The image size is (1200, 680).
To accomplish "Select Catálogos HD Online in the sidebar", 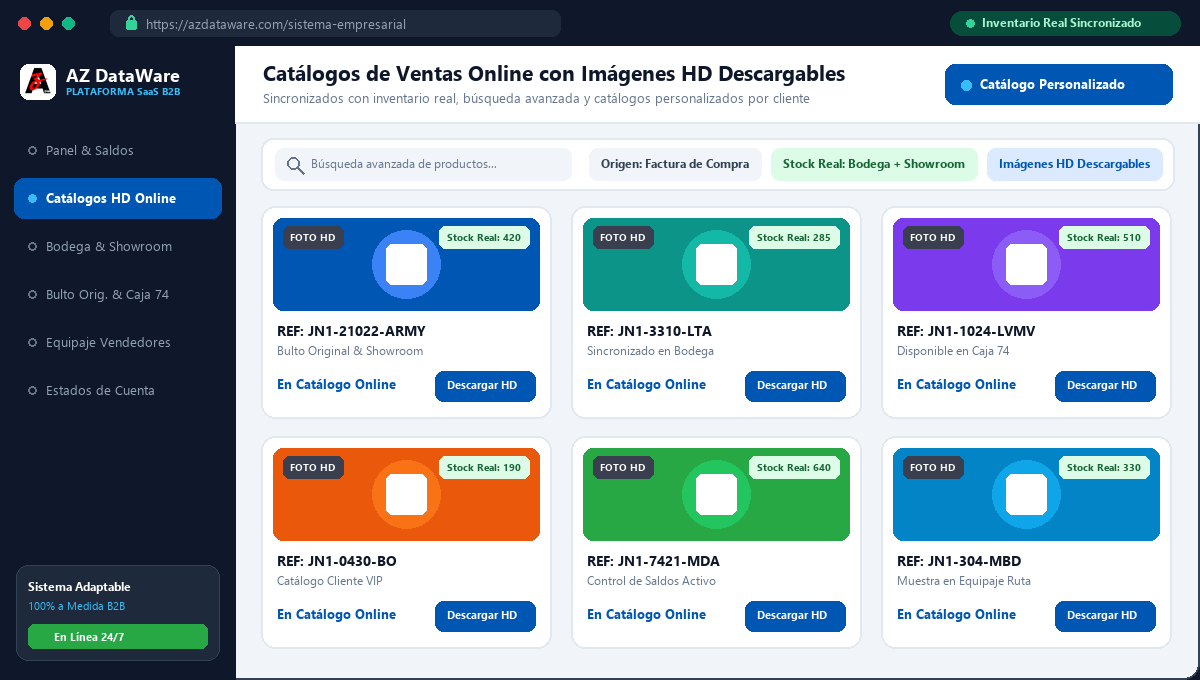I will coord(118,199).
